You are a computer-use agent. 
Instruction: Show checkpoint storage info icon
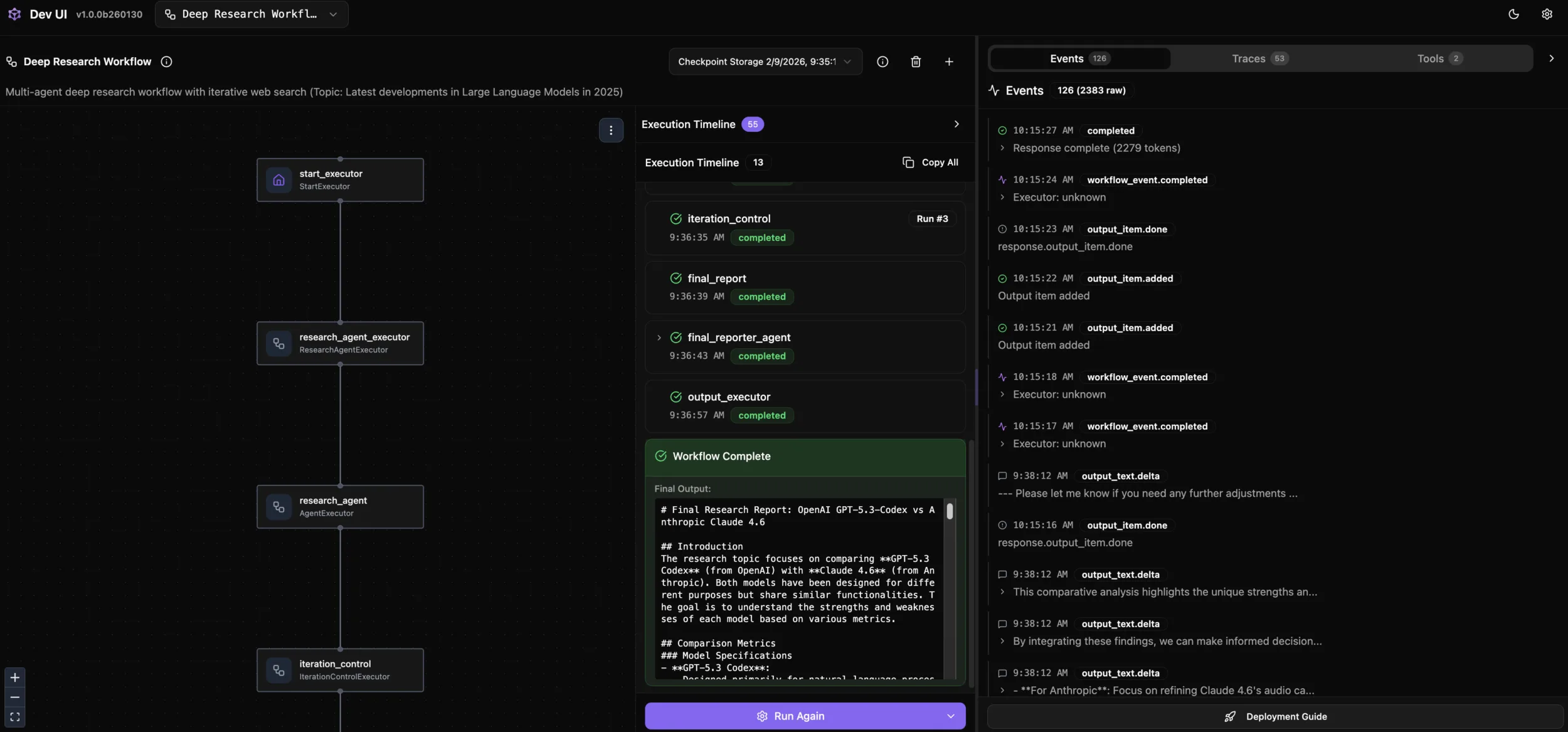[x=882, y=61]
